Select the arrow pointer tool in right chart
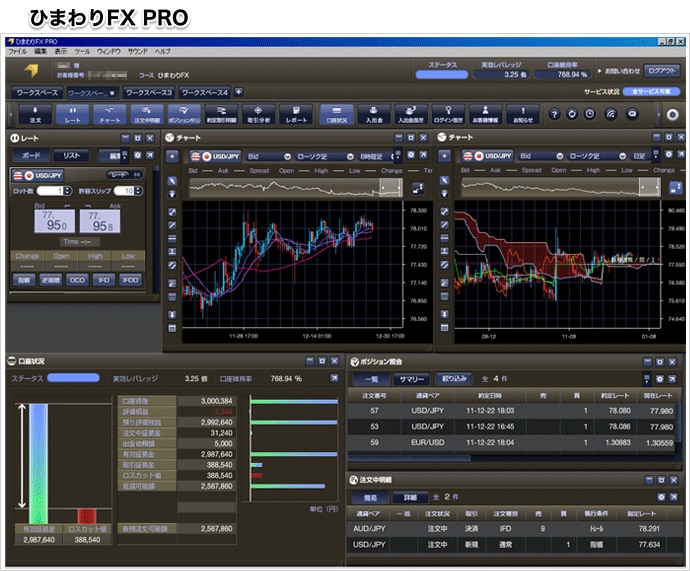The width and height of the screenshot is (690, 571). click(x=444, y=180)
